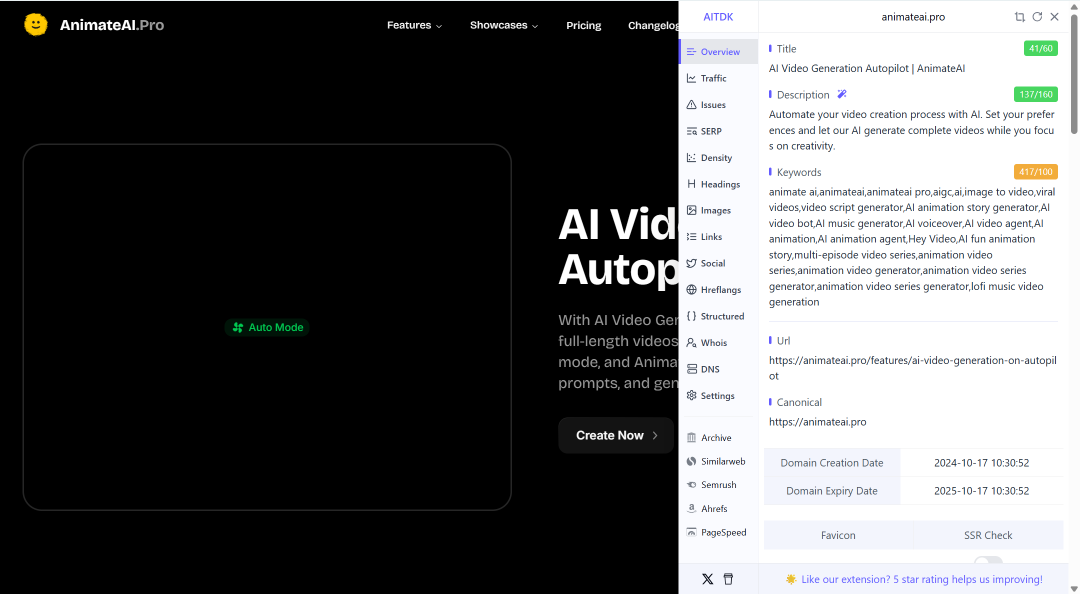The image size is (1080, 594).
Task: Click the title text 'AI Video Generation Autopilot | AnimateAI'
Action: (866, 68)
